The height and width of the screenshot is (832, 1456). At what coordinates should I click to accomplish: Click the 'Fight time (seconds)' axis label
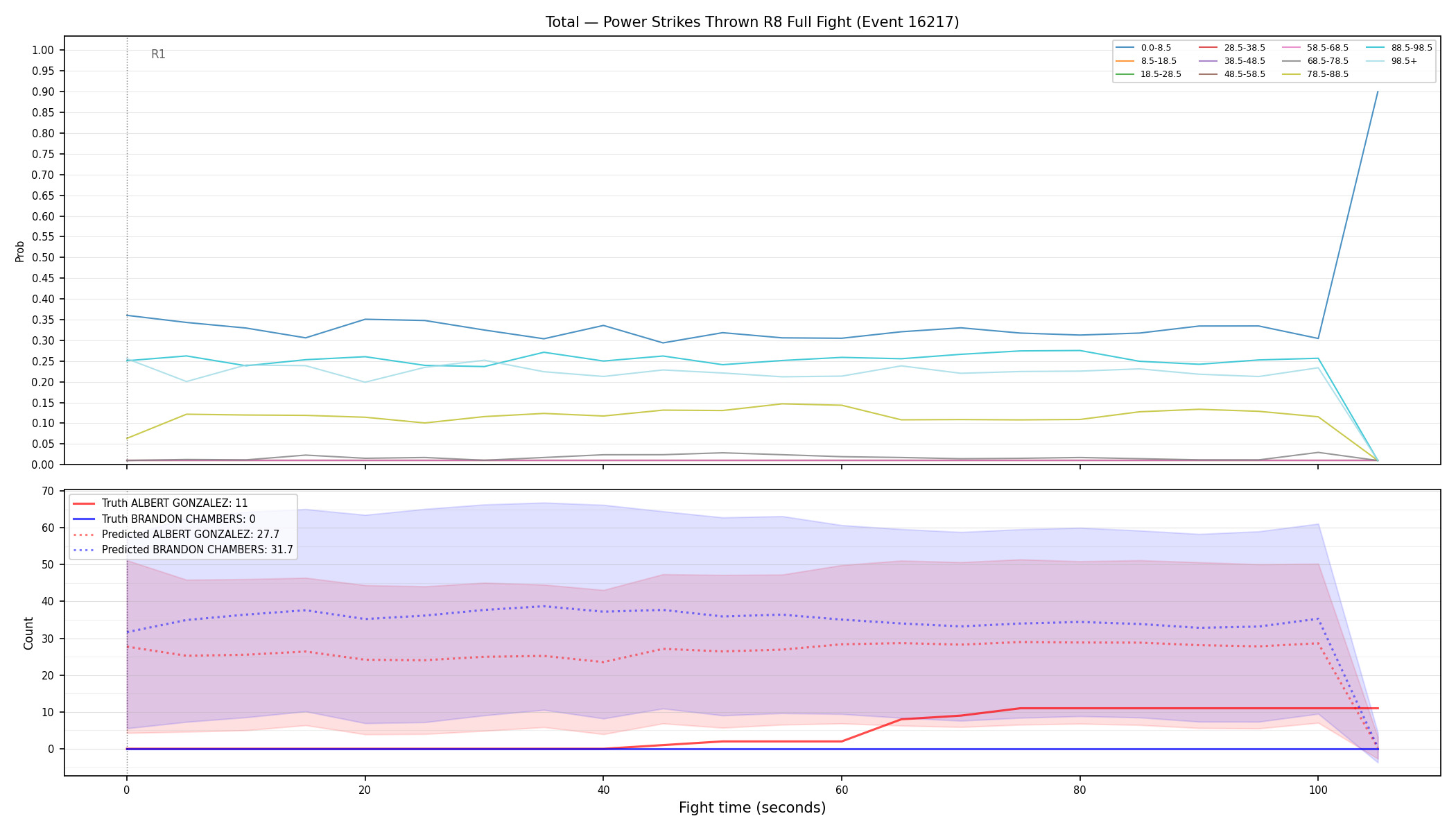pyautogui.click(x=752, y=808)
